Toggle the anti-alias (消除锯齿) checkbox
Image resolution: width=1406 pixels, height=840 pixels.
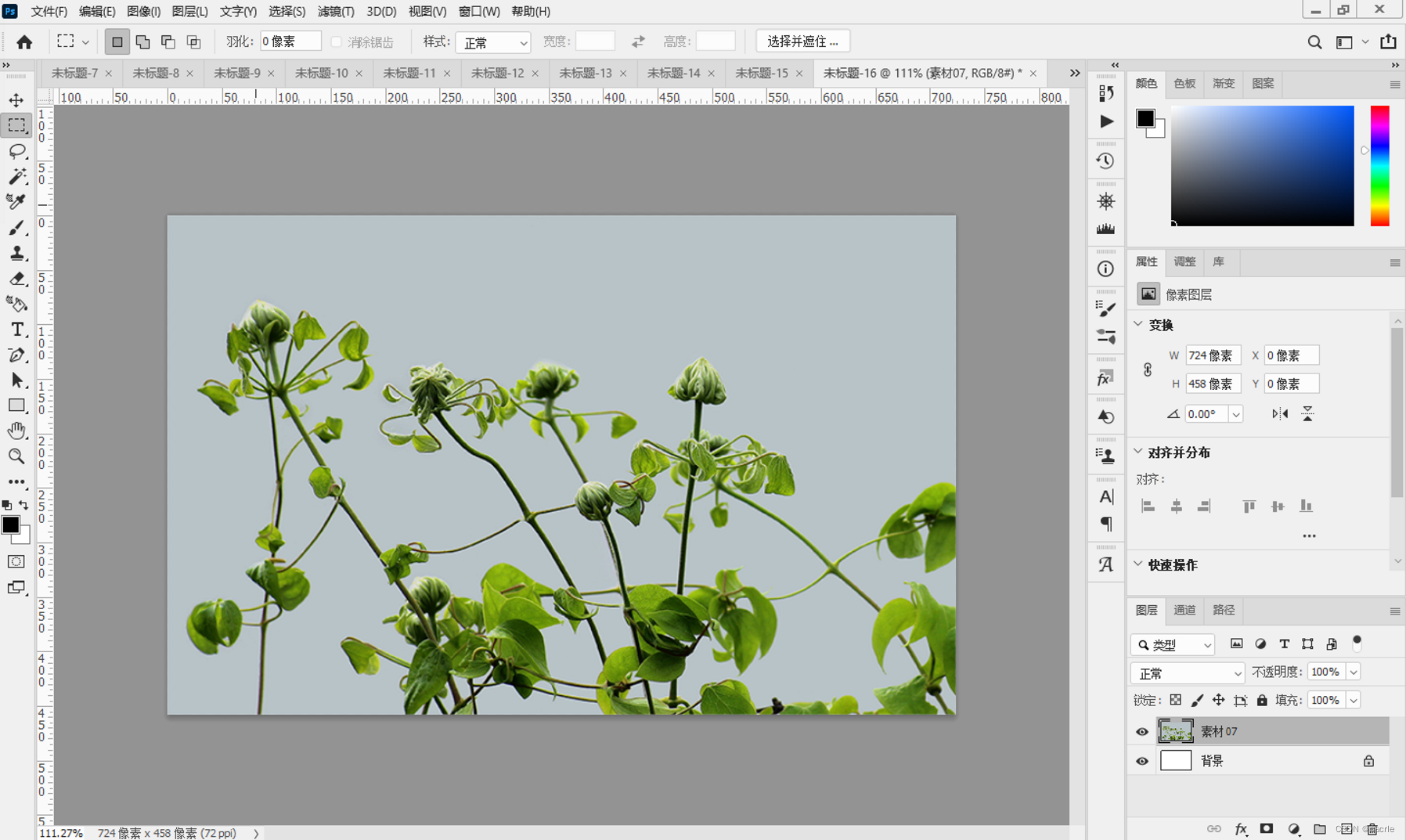coord(337,42)
